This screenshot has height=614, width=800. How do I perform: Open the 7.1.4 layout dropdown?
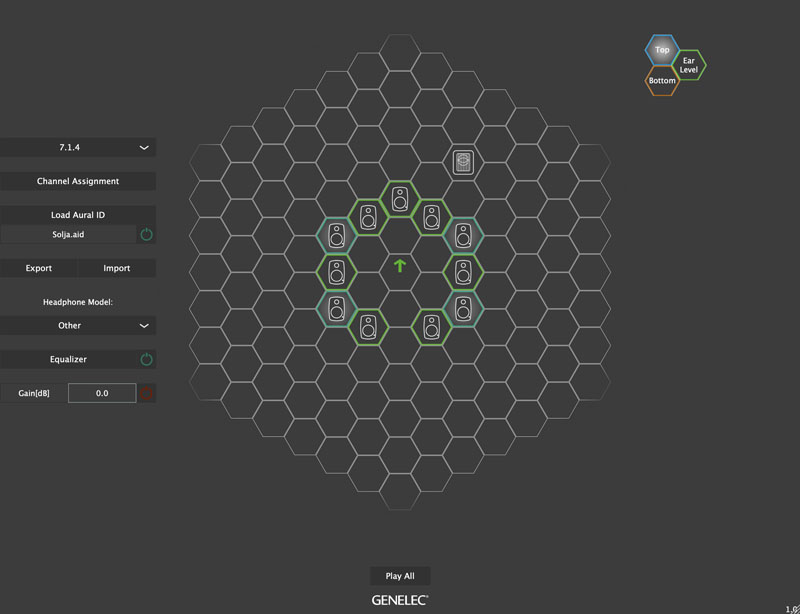pos(78,148)
